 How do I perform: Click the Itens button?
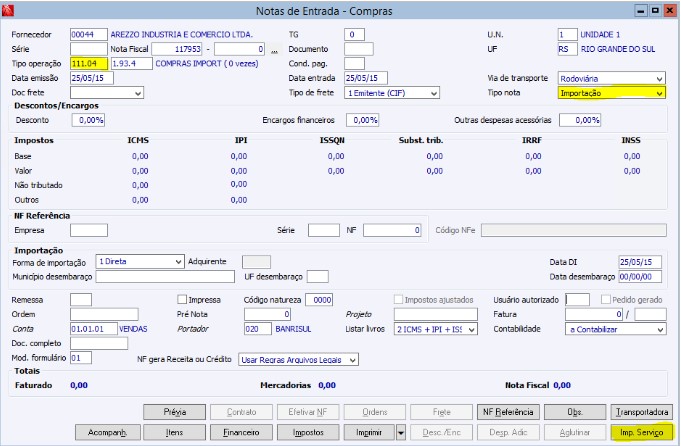pyautogui.click(x=175, y=433)
